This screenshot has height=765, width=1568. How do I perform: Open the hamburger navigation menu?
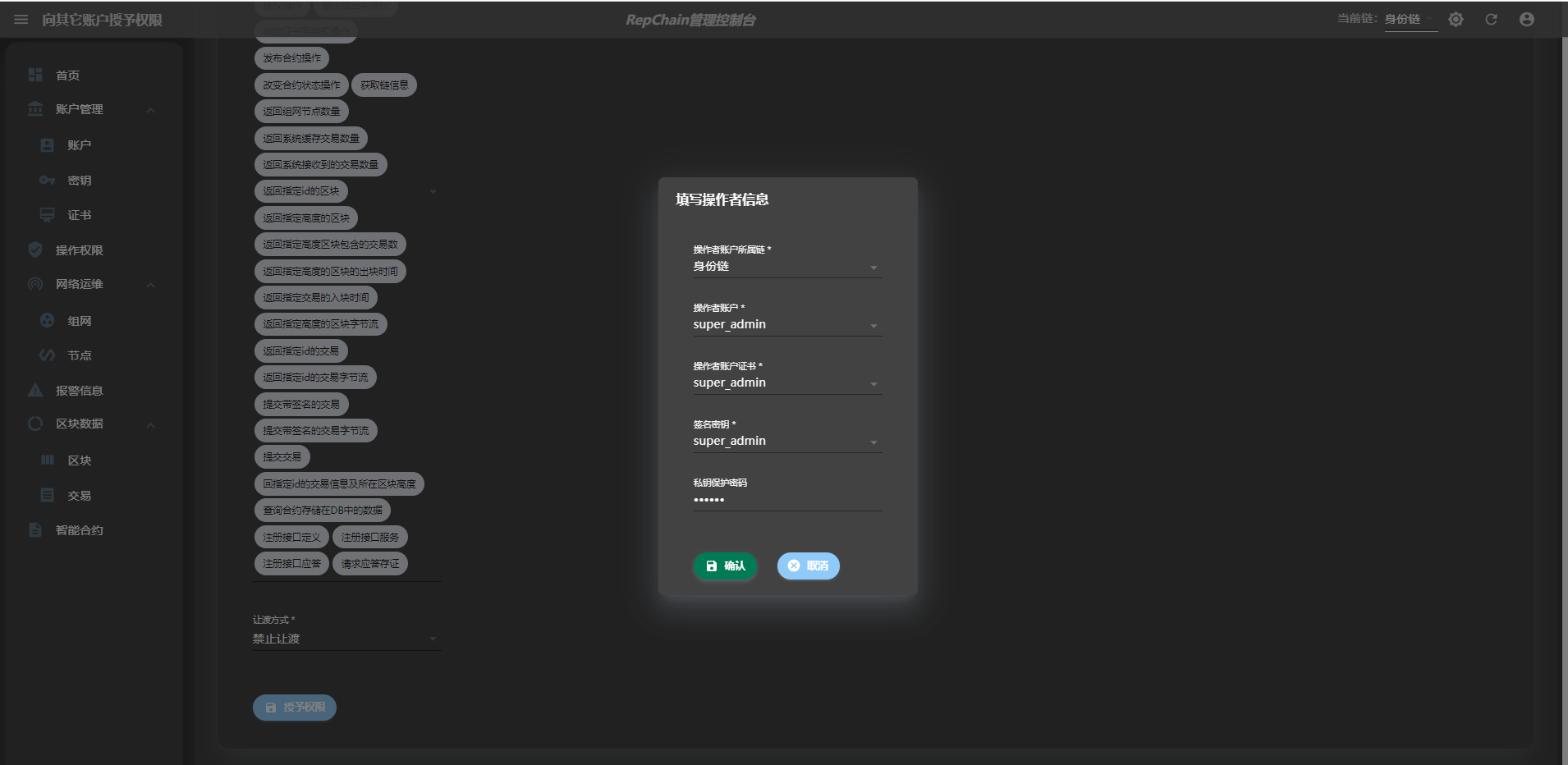click(21, 20)
